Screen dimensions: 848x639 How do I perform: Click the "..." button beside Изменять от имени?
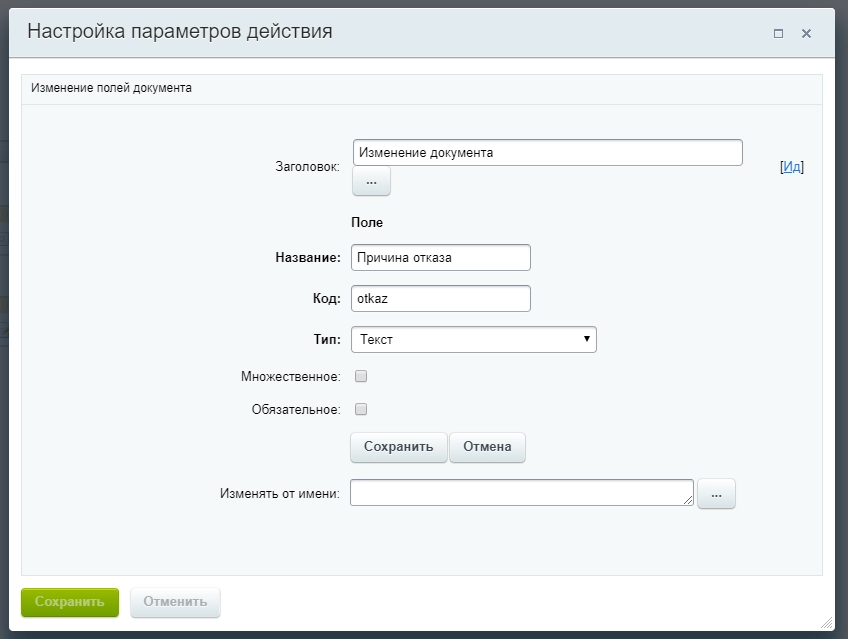coord(716,493)
